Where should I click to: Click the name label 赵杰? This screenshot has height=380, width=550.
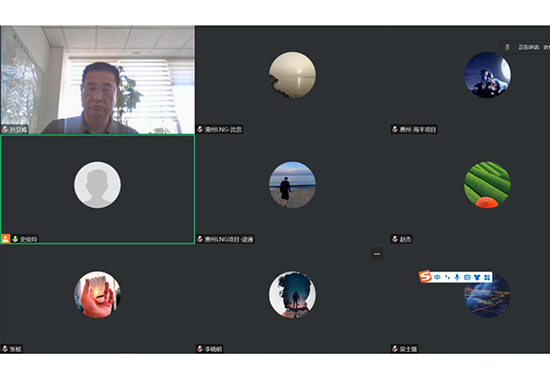pos(405,239)
